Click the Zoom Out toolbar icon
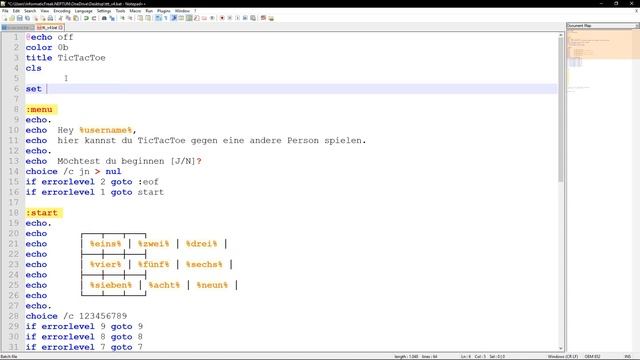 (130, 18)
